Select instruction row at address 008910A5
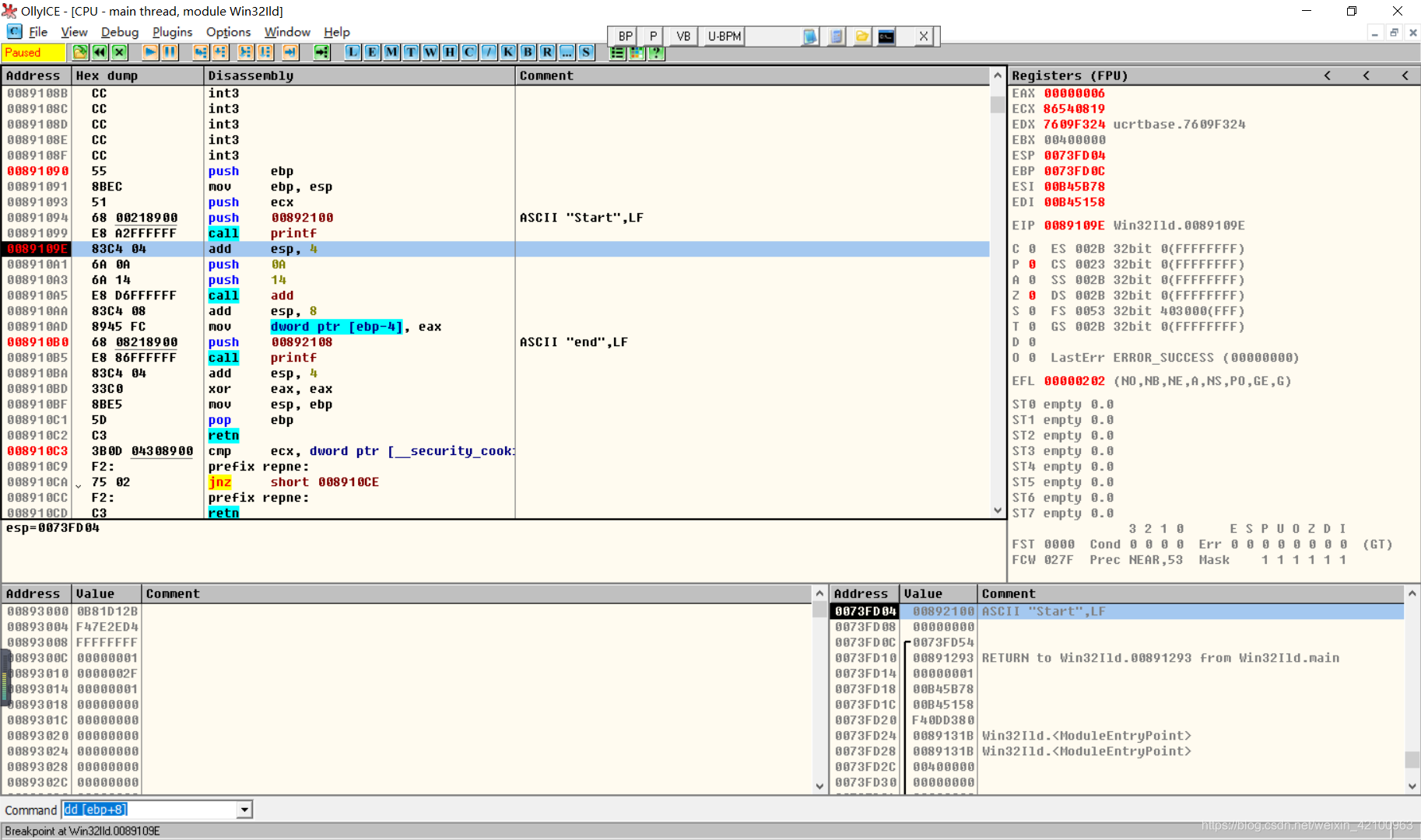 (496, 296)
